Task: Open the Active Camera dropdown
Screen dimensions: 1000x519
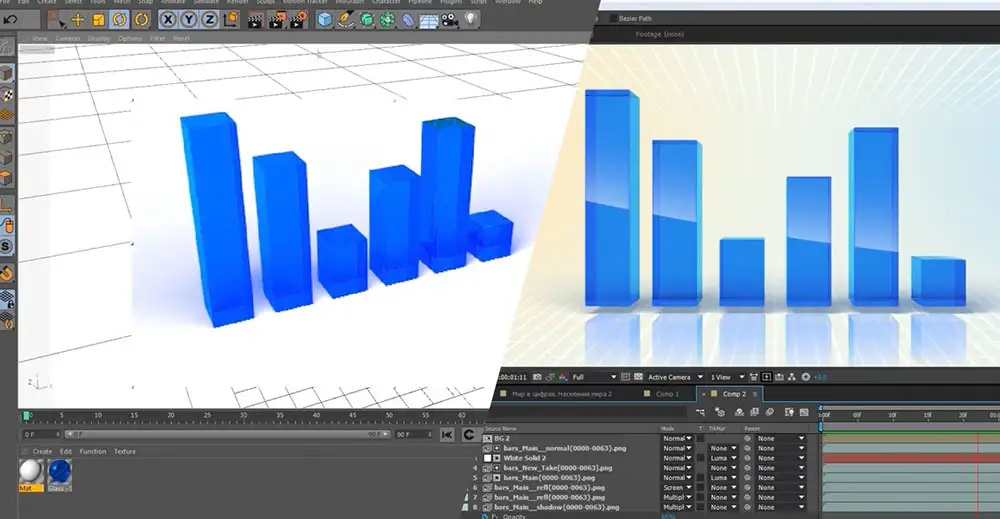Action: [x=675, y=377]
